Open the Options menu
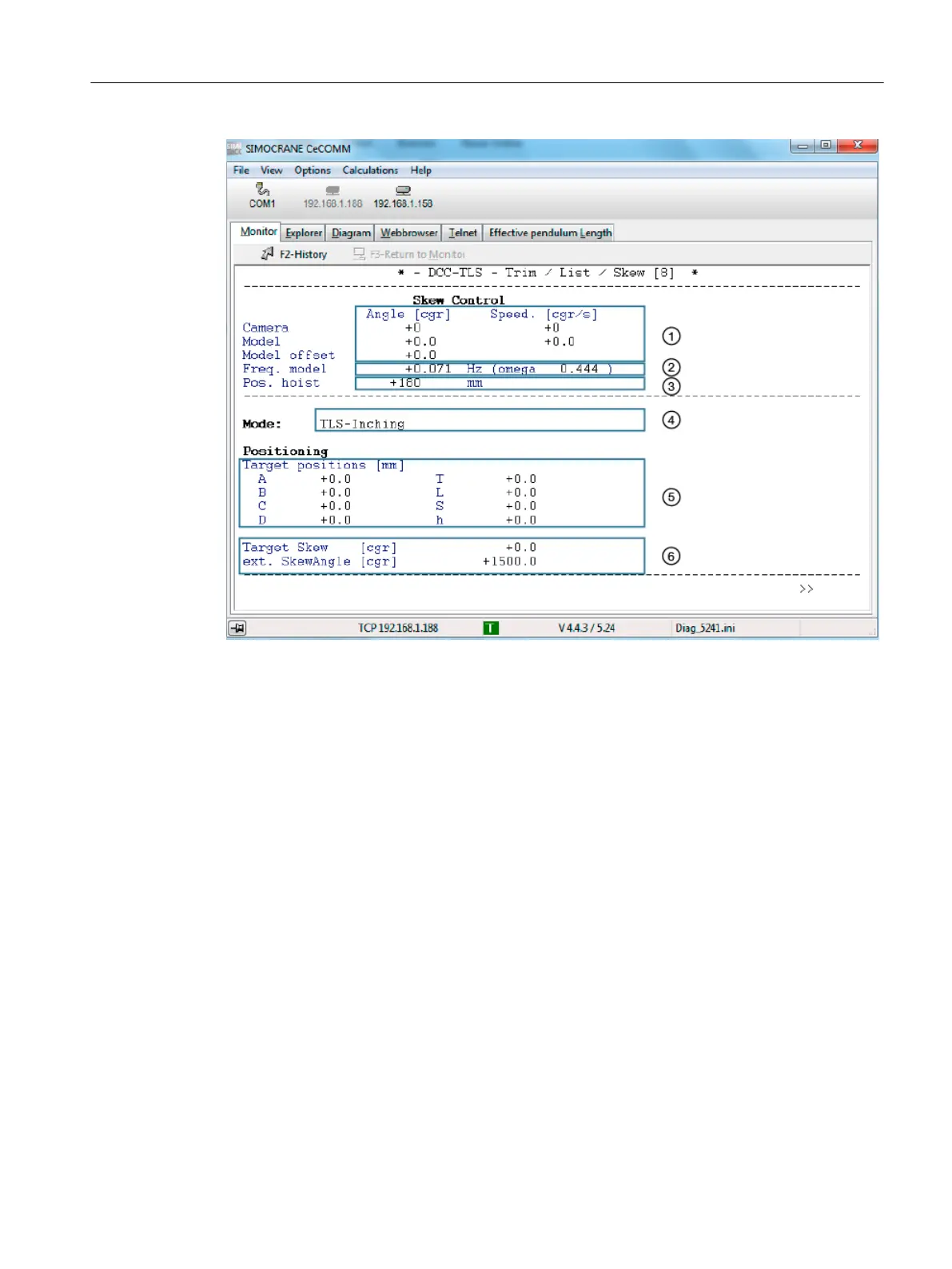The height and width of the screenshot is (1269, 952). pyautogui.click(x=312, y=170)
